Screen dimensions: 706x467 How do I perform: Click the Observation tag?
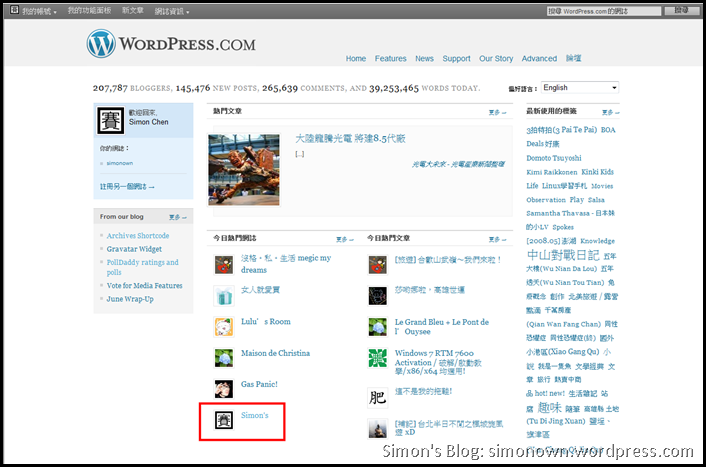click(x=546, y=199)
